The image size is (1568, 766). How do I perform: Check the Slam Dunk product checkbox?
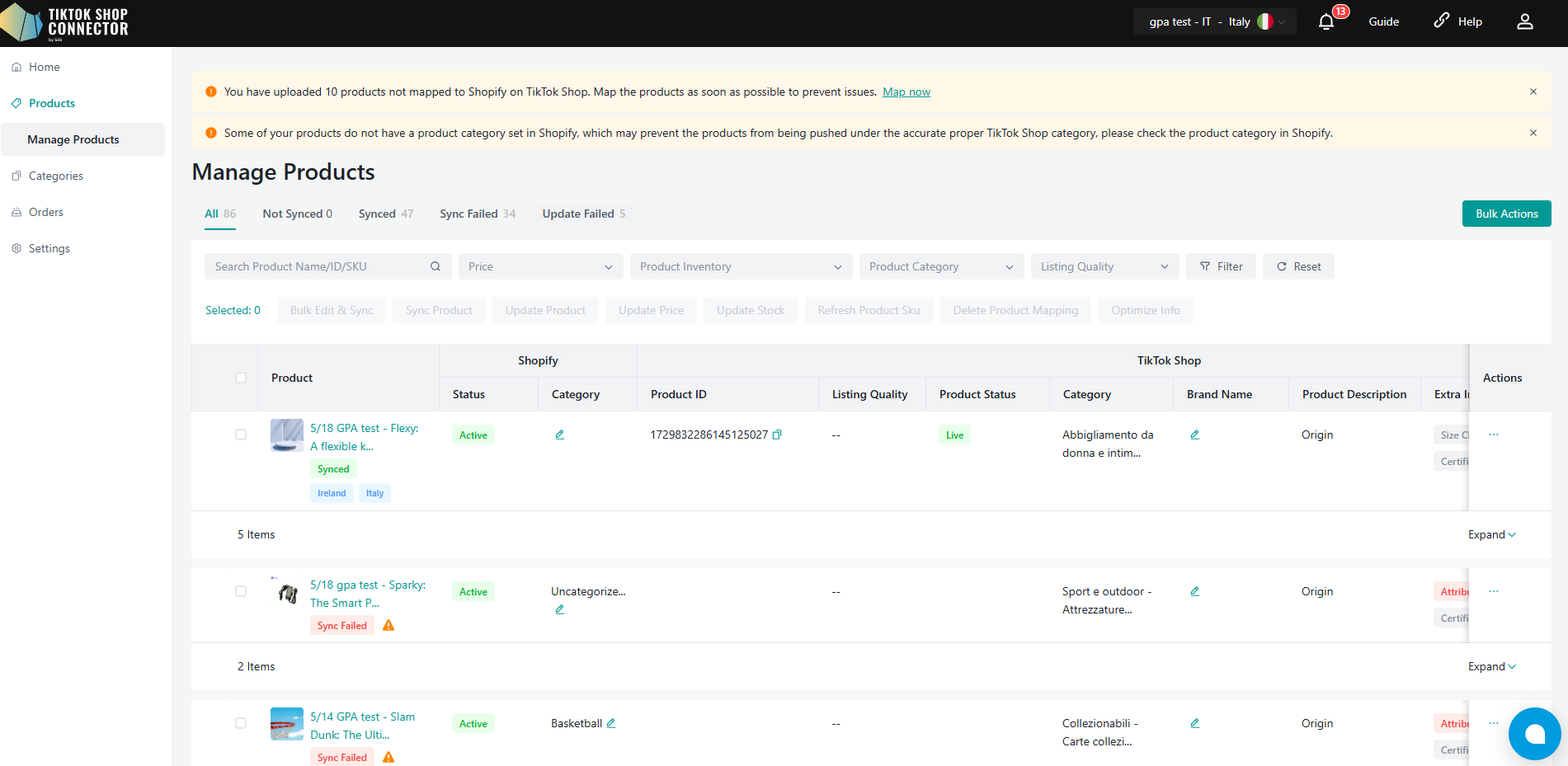pos(241,723)
